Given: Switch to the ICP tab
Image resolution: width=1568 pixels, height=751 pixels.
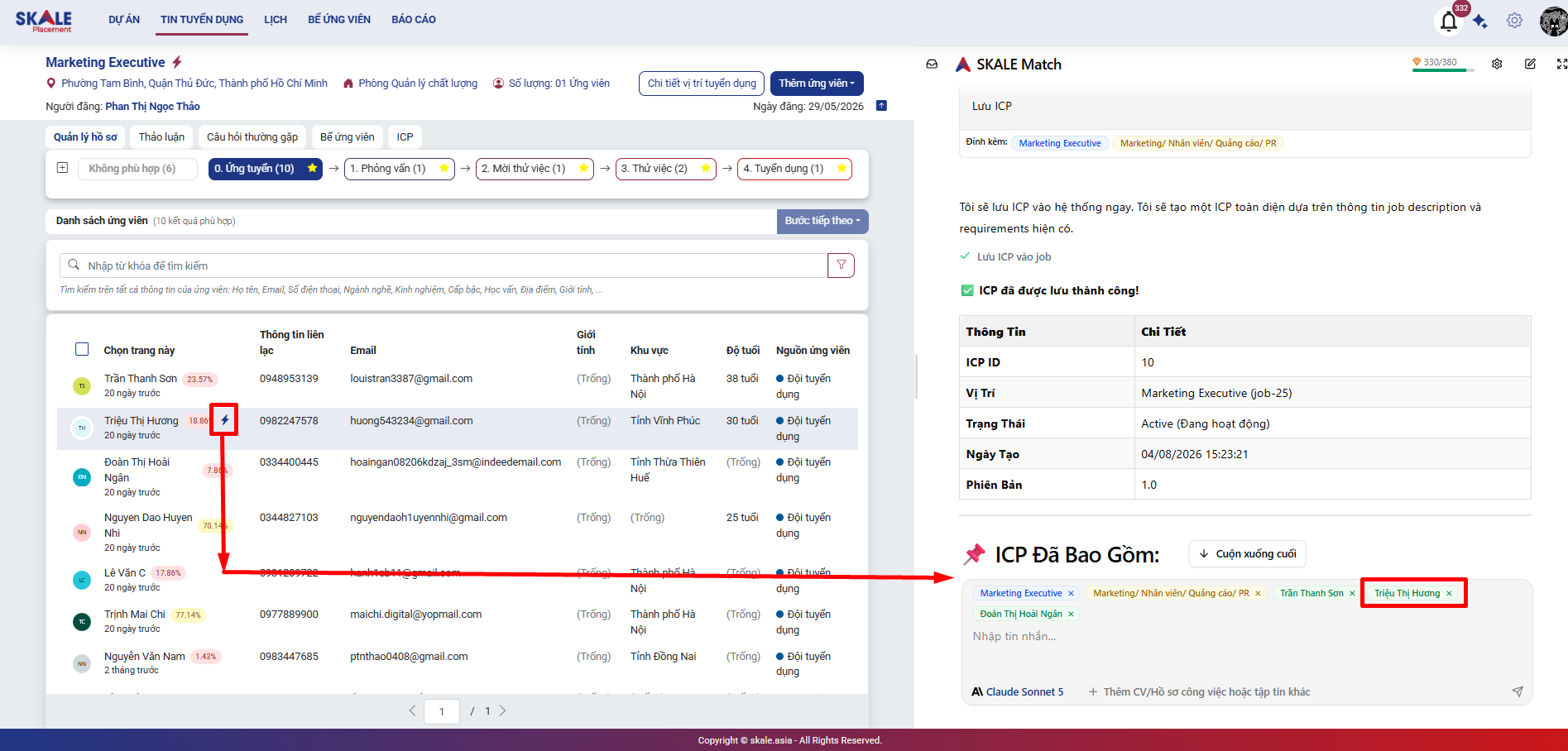Looking at the screenshot, I should click(405, 137).
